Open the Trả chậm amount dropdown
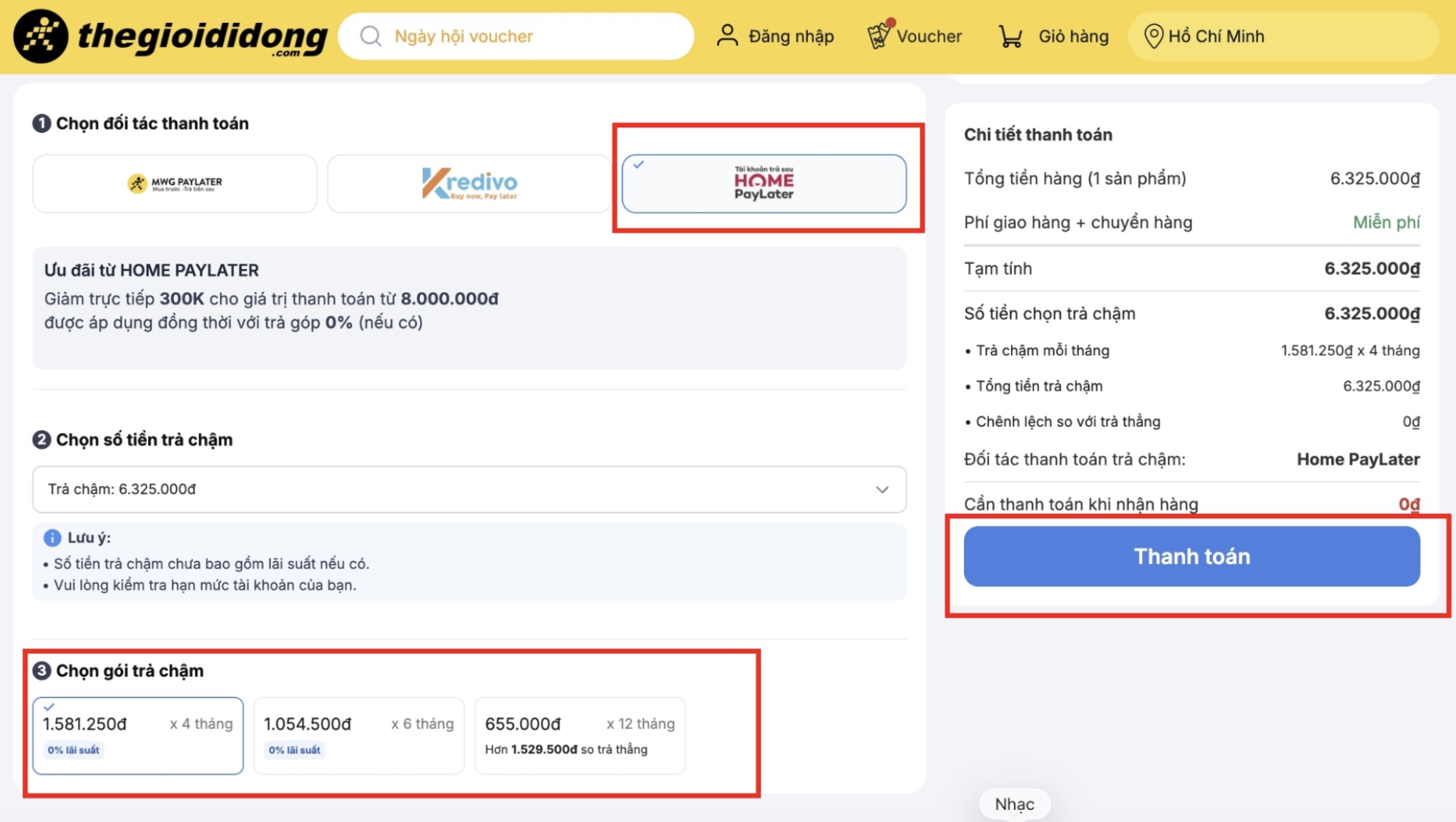Viewport: 1456px width, 822px height. click(469, 490)
